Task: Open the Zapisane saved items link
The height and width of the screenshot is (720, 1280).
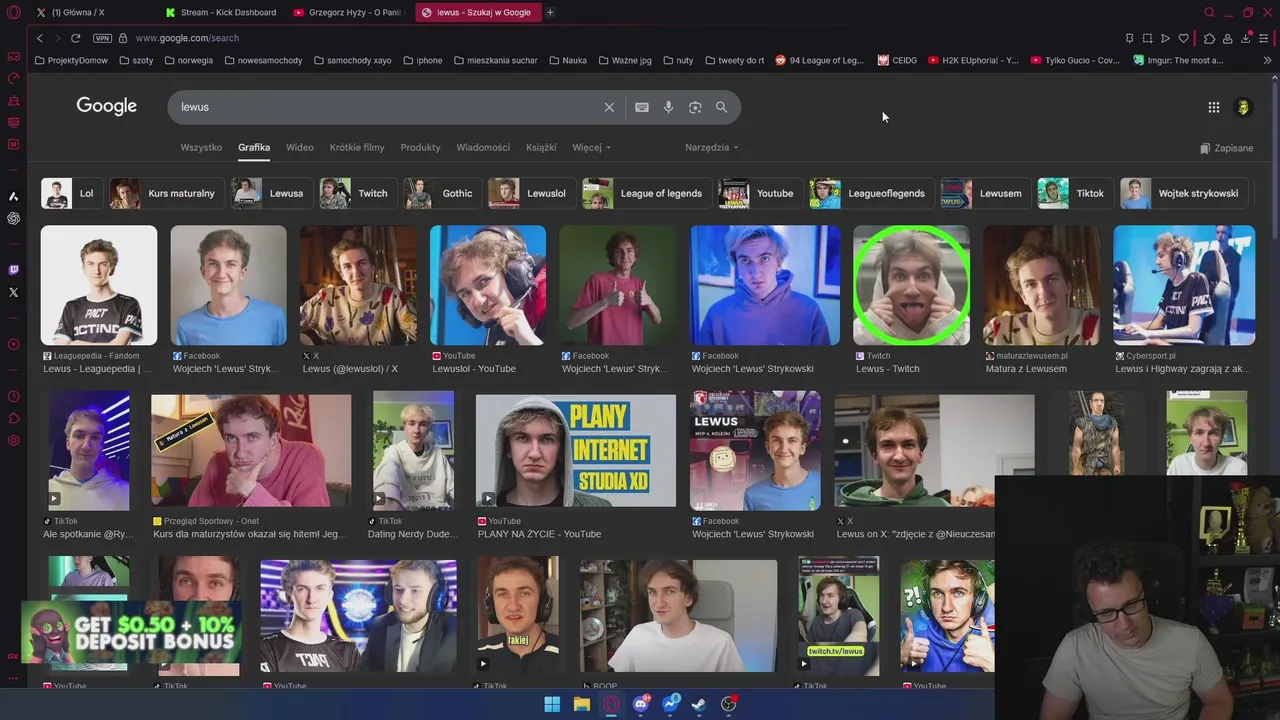Action: point(1226,148)
